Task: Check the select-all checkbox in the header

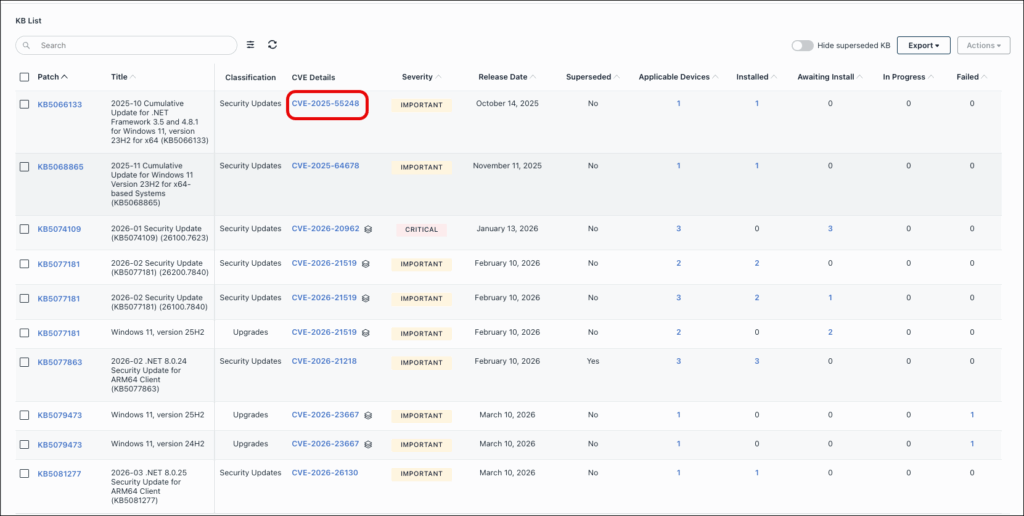Action: tap(24, 77)
